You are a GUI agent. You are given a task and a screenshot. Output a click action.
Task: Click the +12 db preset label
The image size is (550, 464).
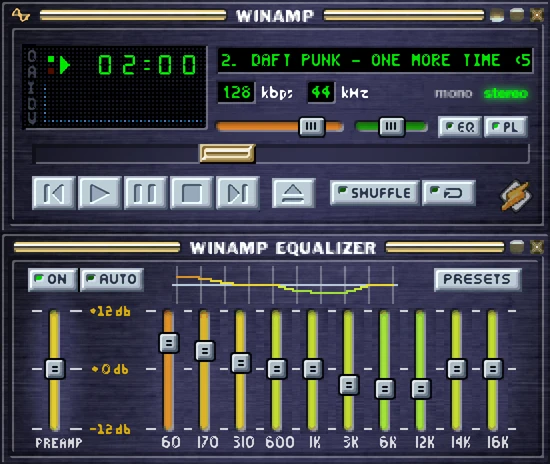tap(110, 311)
